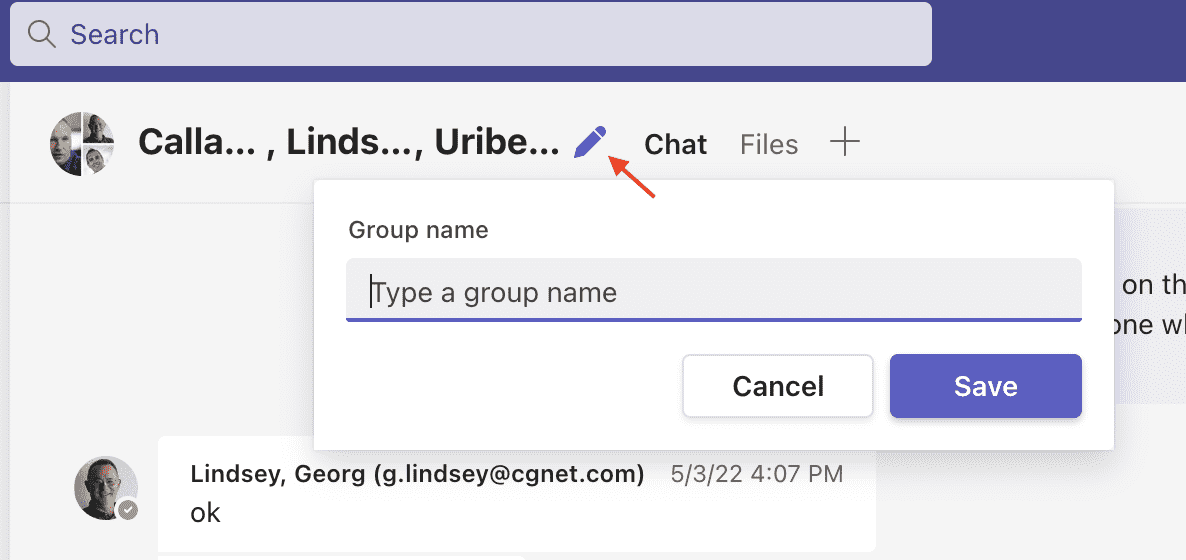This screenshot has height=560, width=1186.
Task: Cancel the group name dialog
Action: point(778,386)
